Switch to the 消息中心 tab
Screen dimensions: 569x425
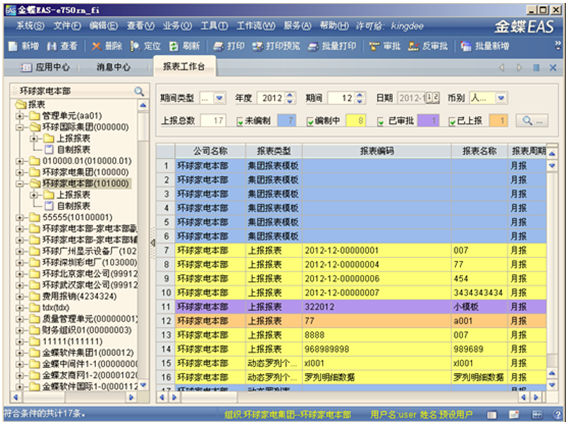pos(113,67)
